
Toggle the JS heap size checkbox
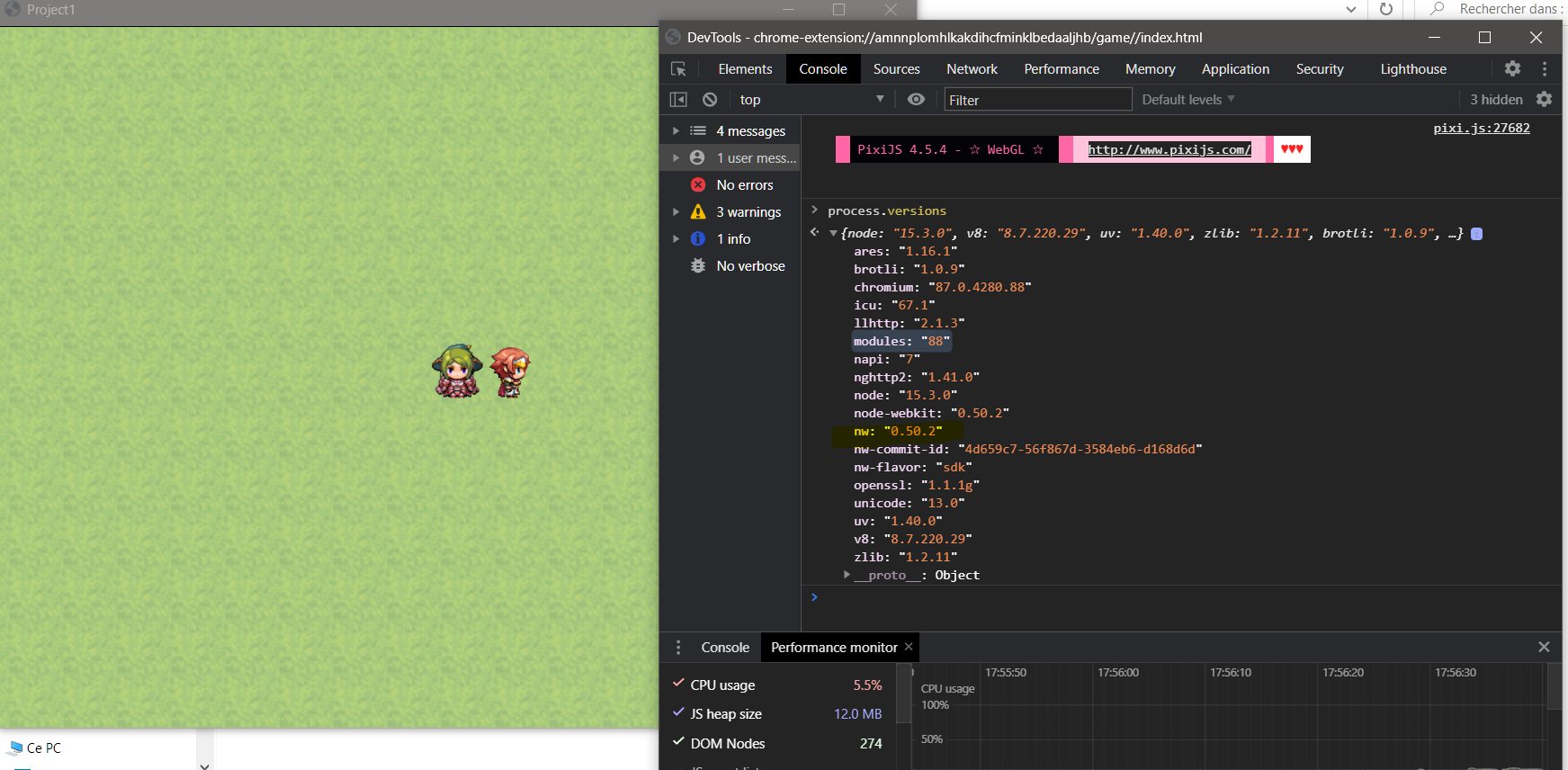(x=678, y=712)
